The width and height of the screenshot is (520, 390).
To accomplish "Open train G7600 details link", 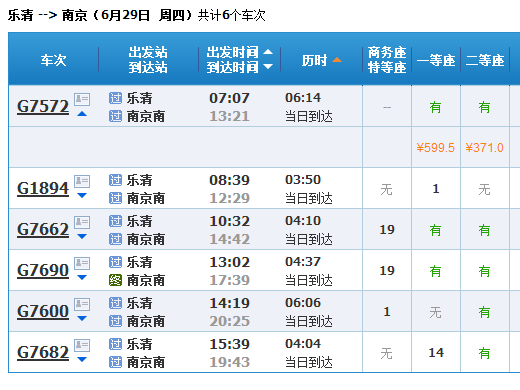I will (x=43, y=312).
